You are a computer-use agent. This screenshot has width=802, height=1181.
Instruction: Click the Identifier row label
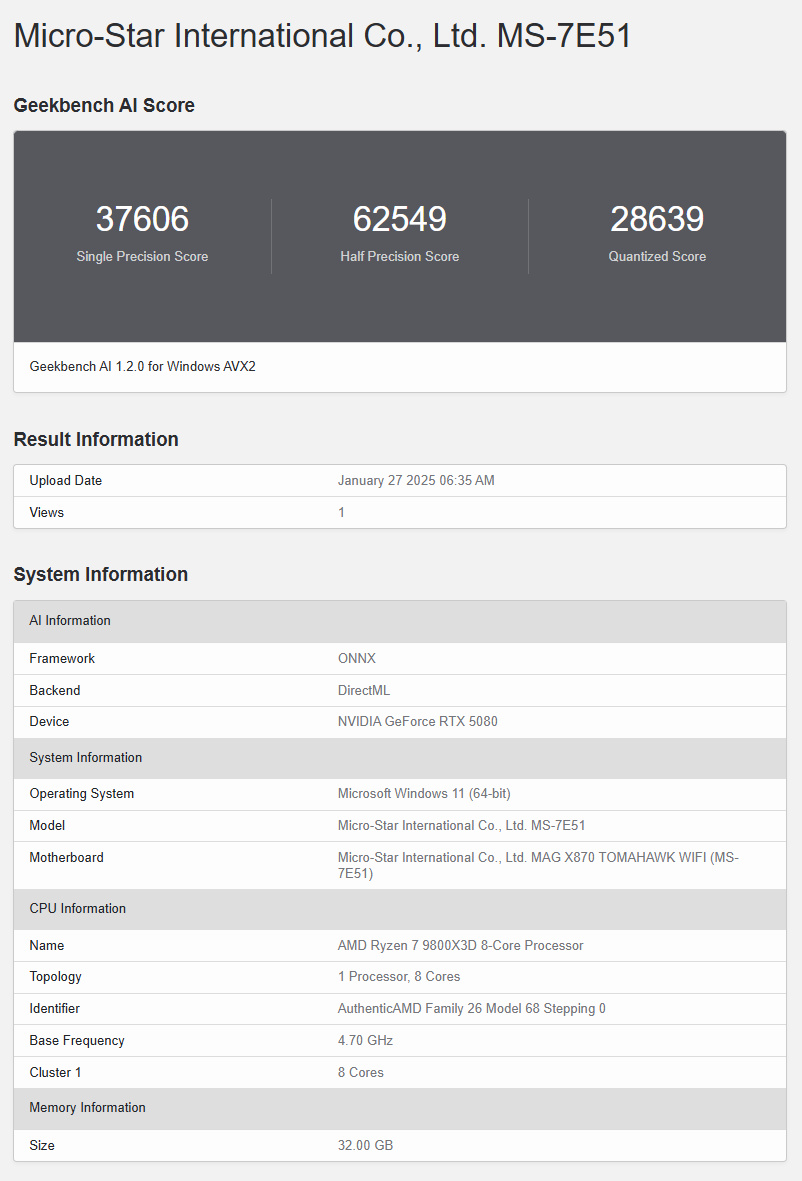click(54, 1009)
